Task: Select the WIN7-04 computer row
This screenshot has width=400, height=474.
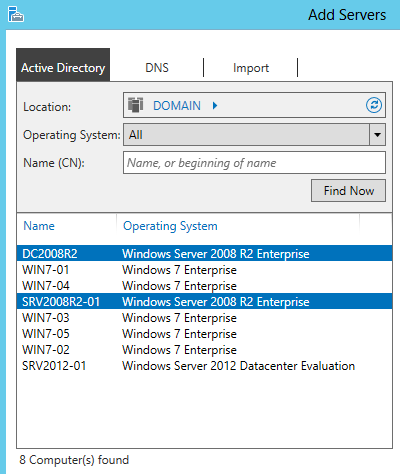Action: [x=204, y=286]
